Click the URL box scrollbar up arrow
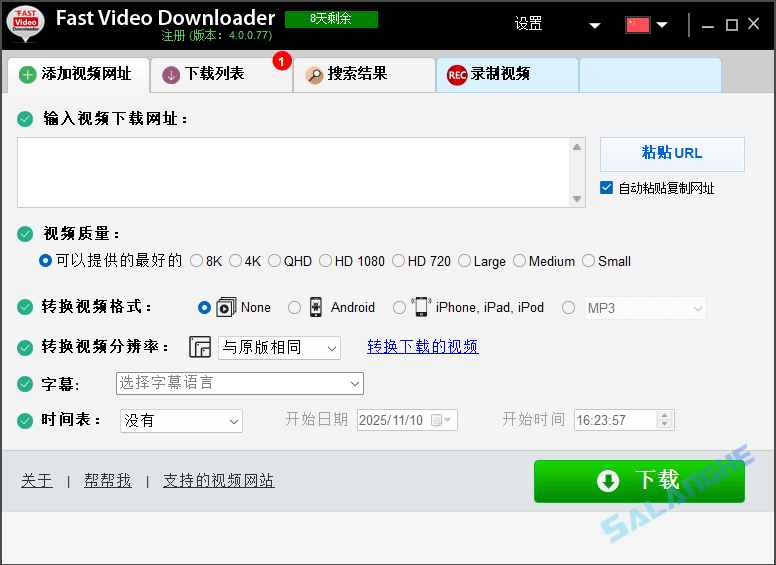 coord(577,147)
